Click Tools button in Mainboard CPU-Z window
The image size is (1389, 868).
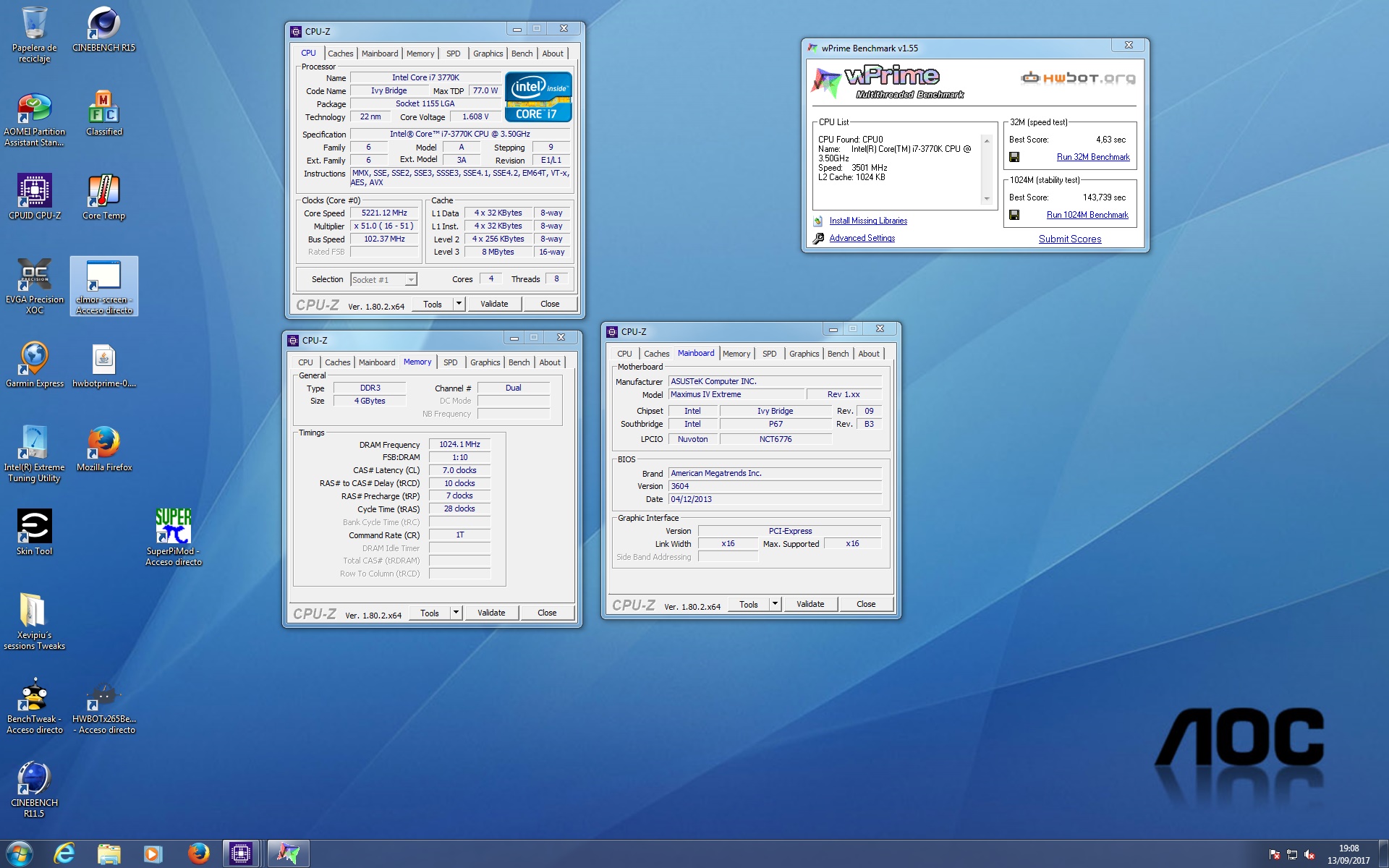[749, 604]
